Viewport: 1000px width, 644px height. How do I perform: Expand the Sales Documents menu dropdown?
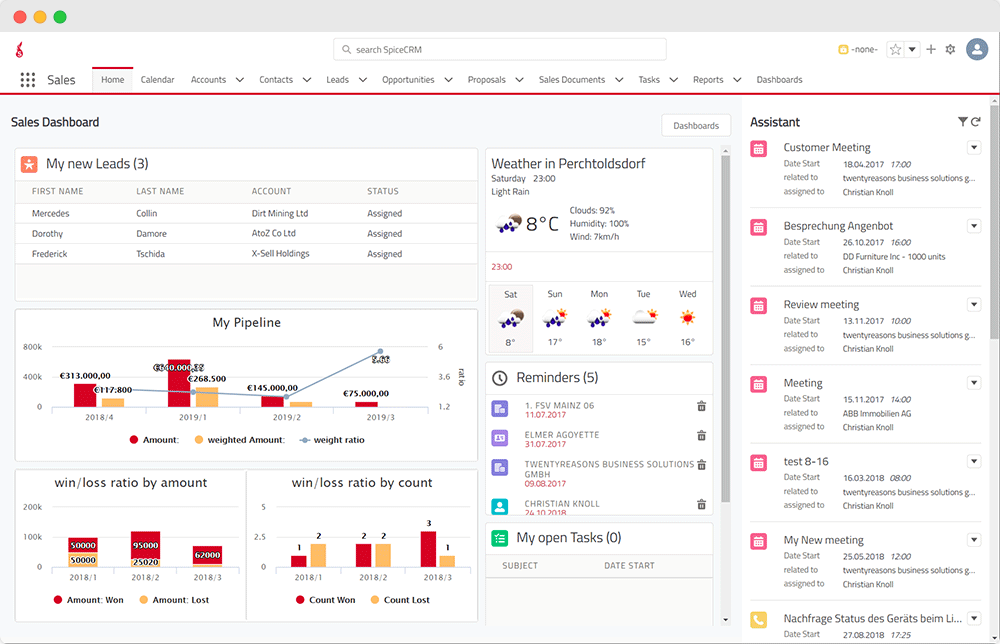[x=619, y=80]
